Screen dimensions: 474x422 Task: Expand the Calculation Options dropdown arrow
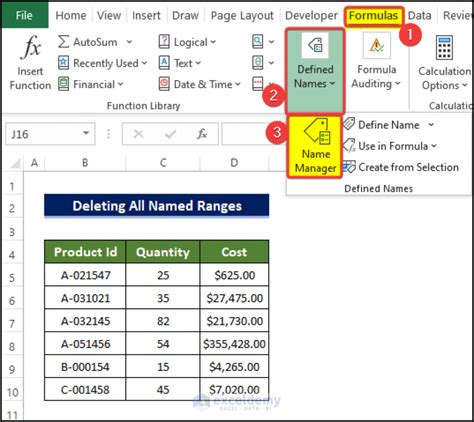point(465,85)
